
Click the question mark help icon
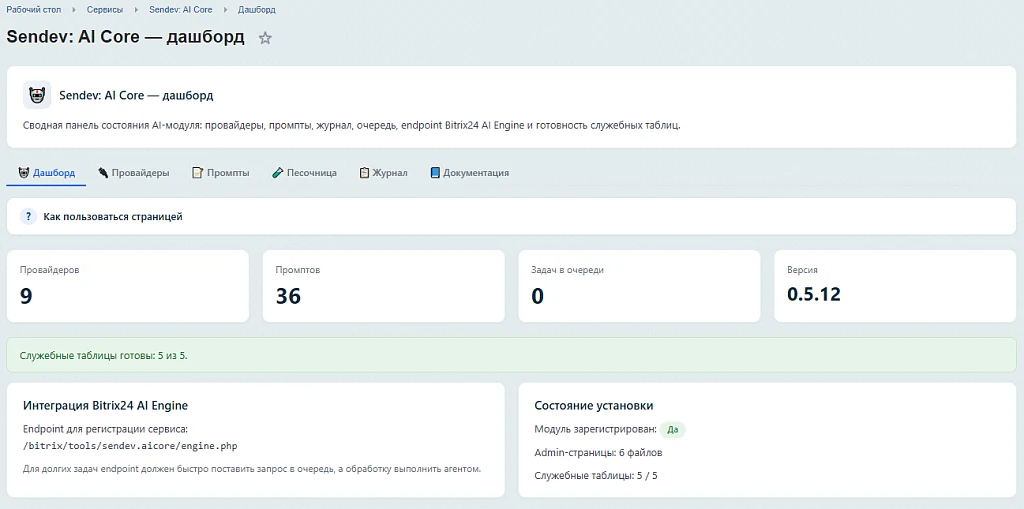coord(28,216)
